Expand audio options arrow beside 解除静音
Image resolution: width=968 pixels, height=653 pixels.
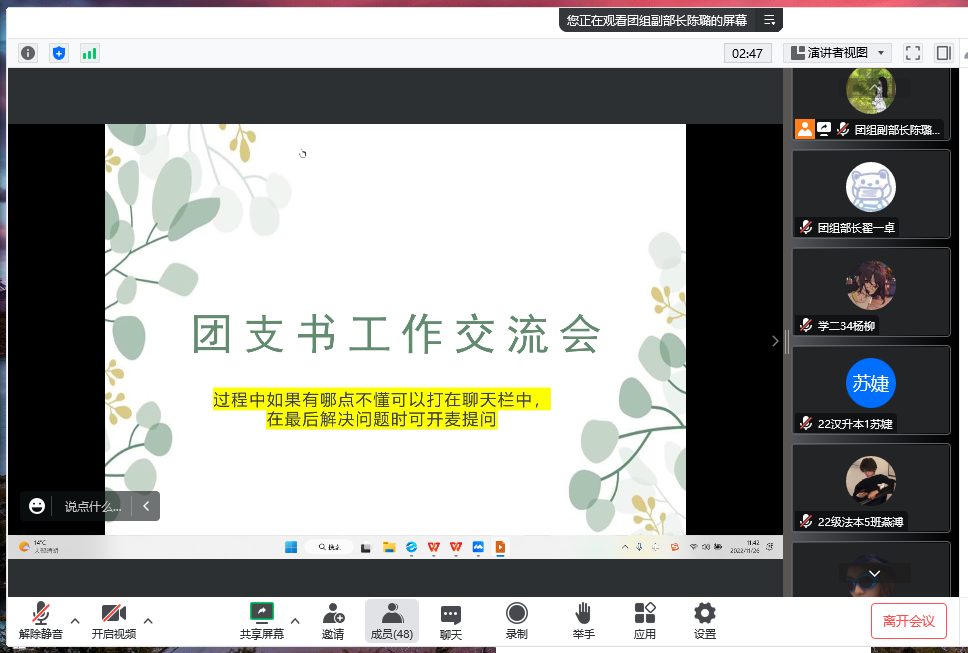pos(75,620)
